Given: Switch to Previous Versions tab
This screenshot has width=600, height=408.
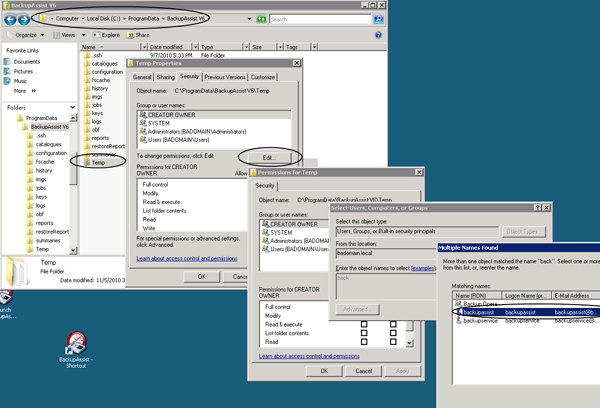Looking at the screenshot, I should click(225, 77).
